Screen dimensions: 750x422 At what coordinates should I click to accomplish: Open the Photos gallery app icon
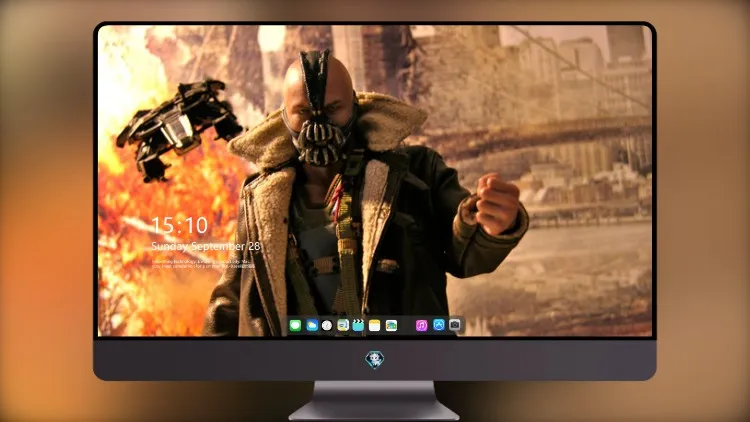[391, 325]
